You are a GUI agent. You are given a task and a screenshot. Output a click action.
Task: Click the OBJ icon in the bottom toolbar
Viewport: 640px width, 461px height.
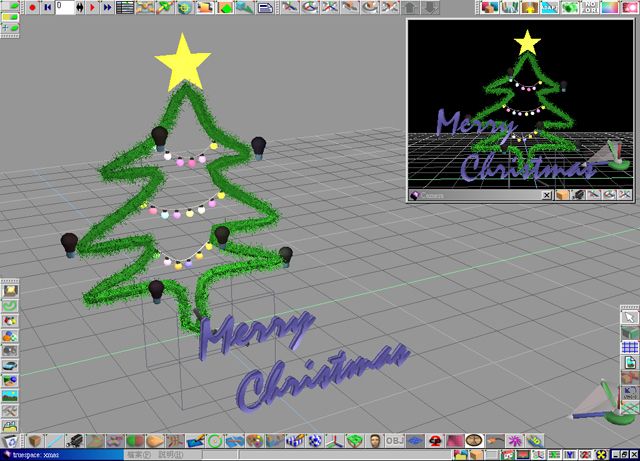tap(394, 441)
